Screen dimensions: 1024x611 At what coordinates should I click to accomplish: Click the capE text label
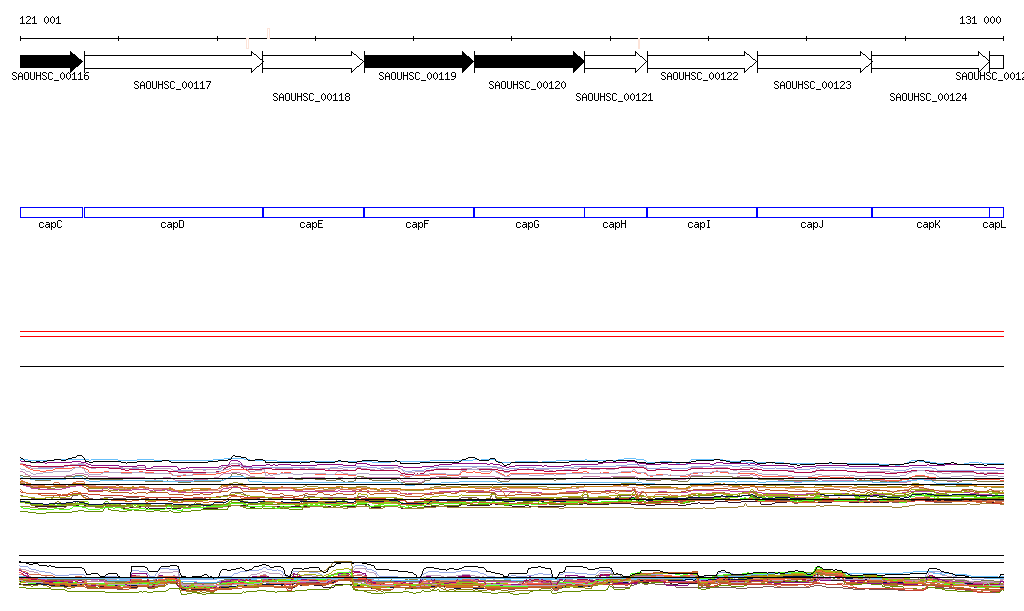pos(311,225)
